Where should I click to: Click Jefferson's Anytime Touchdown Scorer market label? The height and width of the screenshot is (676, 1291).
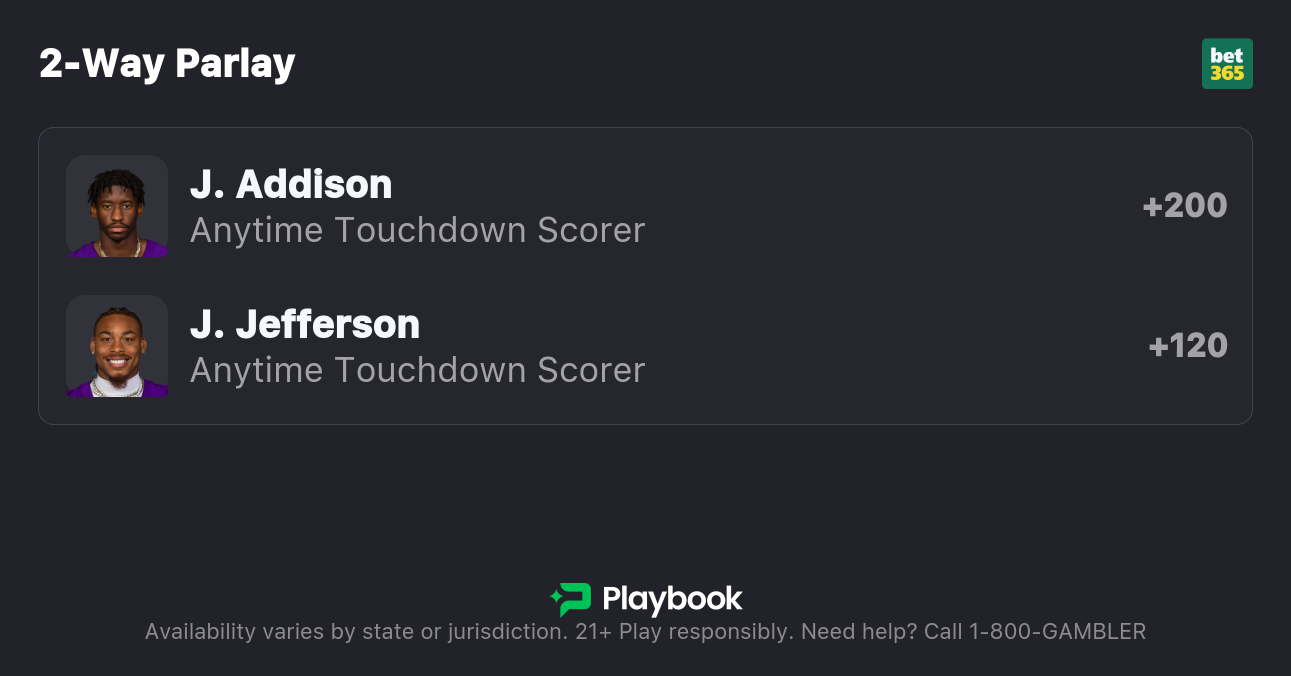click(417, 370)
